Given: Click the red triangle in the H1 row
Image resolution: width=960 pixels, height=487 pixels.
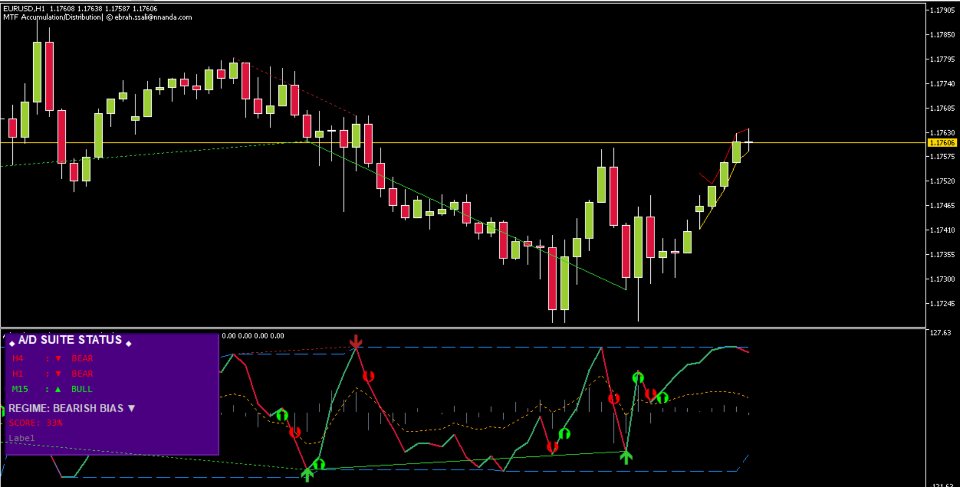Looking at the screenshot, I should click(x=58, y=374).
